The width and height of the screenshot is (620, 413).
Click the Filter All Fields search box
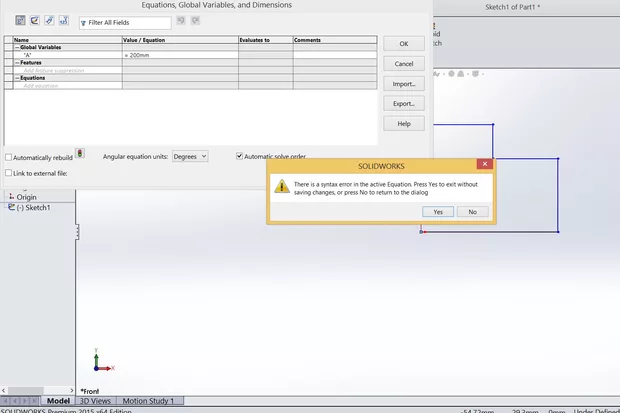coord(128,22)
